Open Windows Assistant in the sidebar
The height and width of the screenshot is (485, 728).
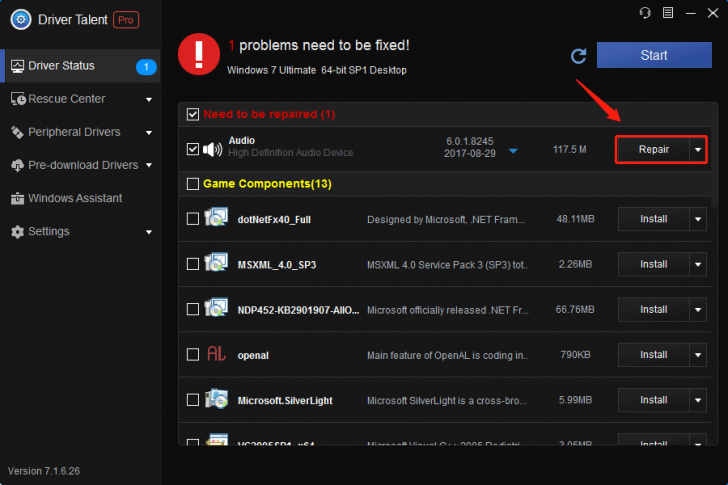click(x=81, y=199)
